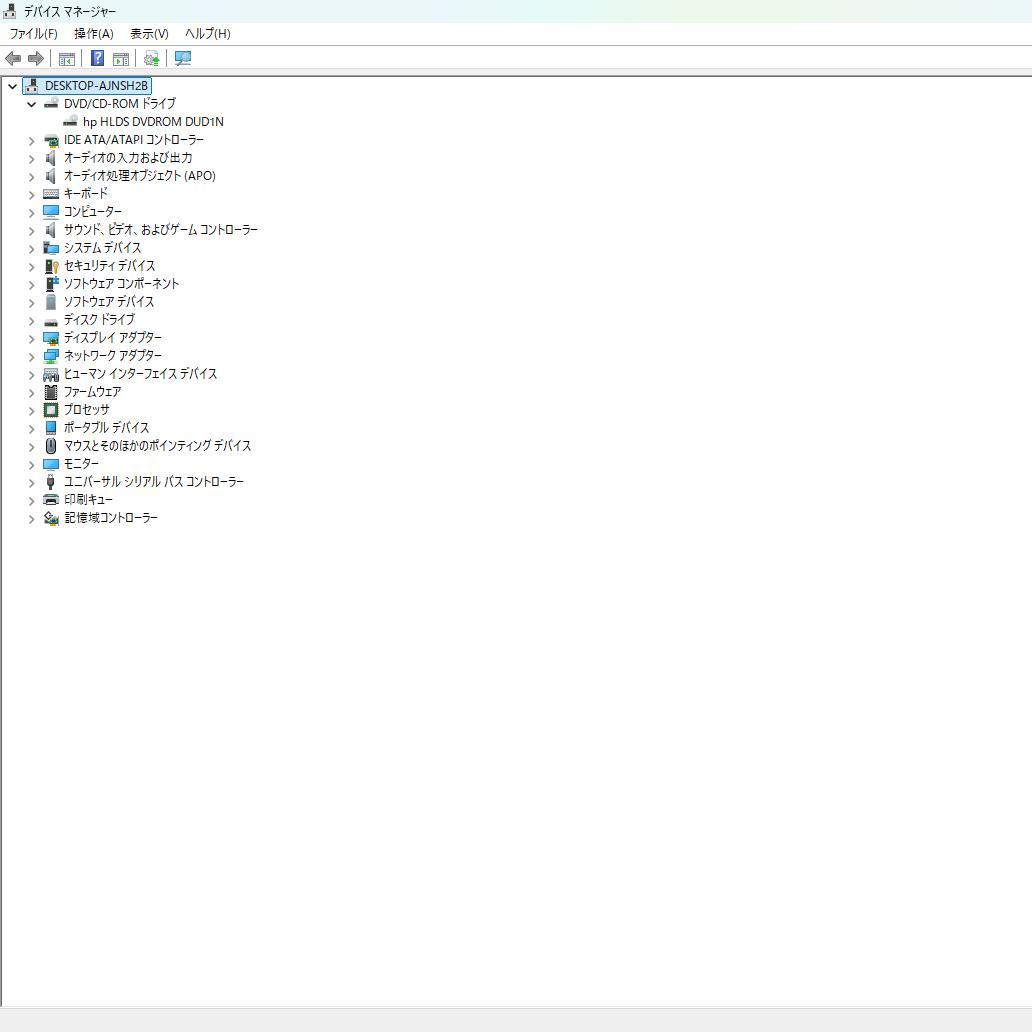This screenshot has width=1032, height=1032.
Task: Open the File menu
Action: [x=32, y=33]
